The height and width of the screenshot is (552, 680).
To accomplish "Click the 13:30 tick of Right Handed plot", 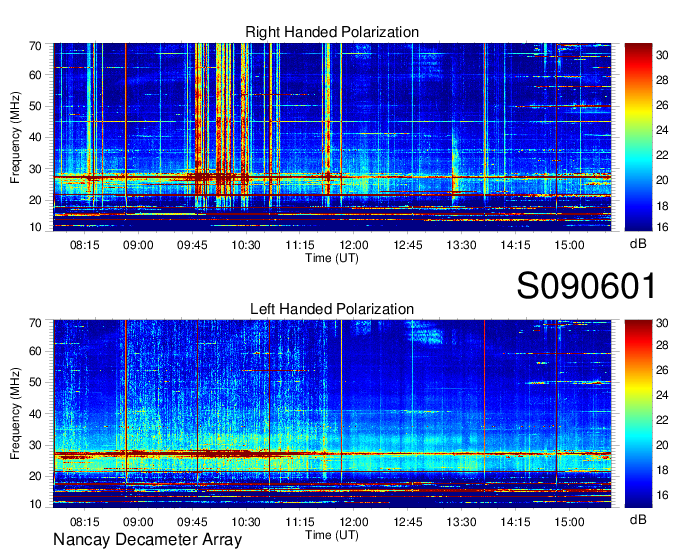I will pos(461,245).
